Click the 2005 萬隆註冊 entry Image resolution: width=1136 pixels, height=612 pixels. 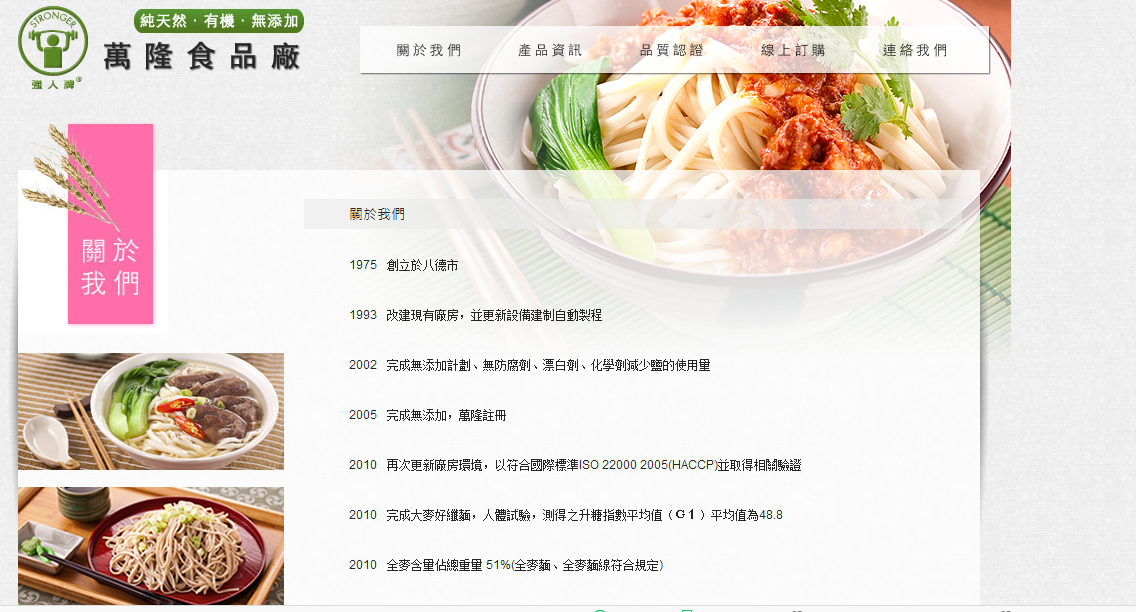pos(427,415)
